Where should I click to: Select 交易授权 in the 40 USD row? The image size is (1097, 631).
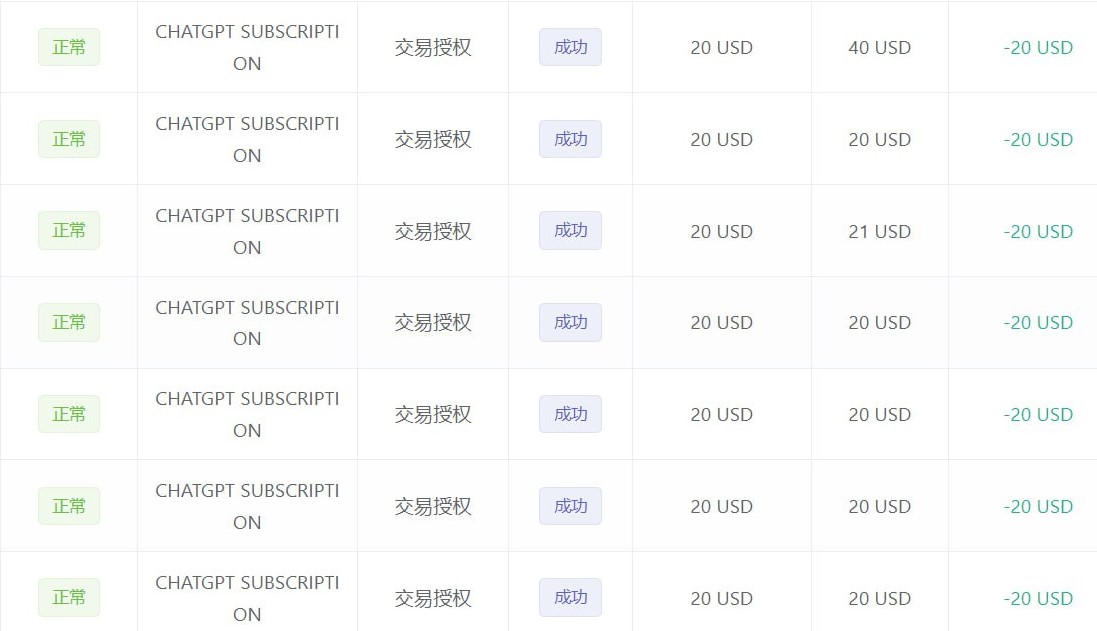click(x=432, y=47)
